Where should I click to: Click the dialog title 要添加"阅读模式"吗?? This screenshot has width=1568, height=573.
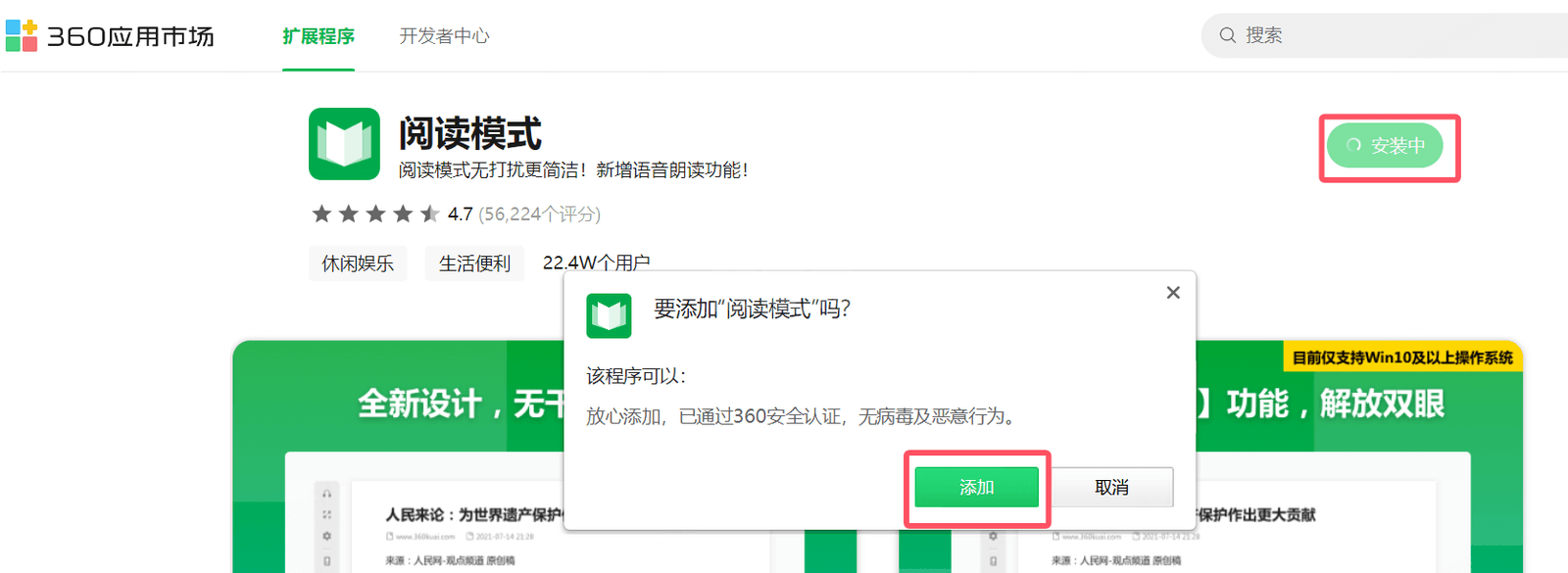[x=752, y=310]
